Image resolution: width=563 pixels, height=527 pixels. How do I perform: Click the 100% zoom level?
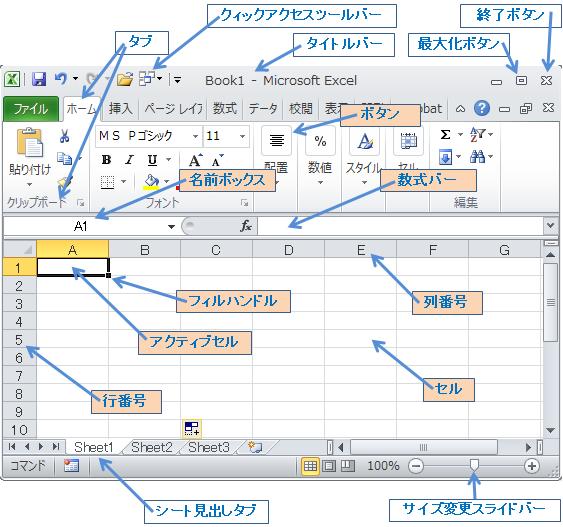click(383, 466)
